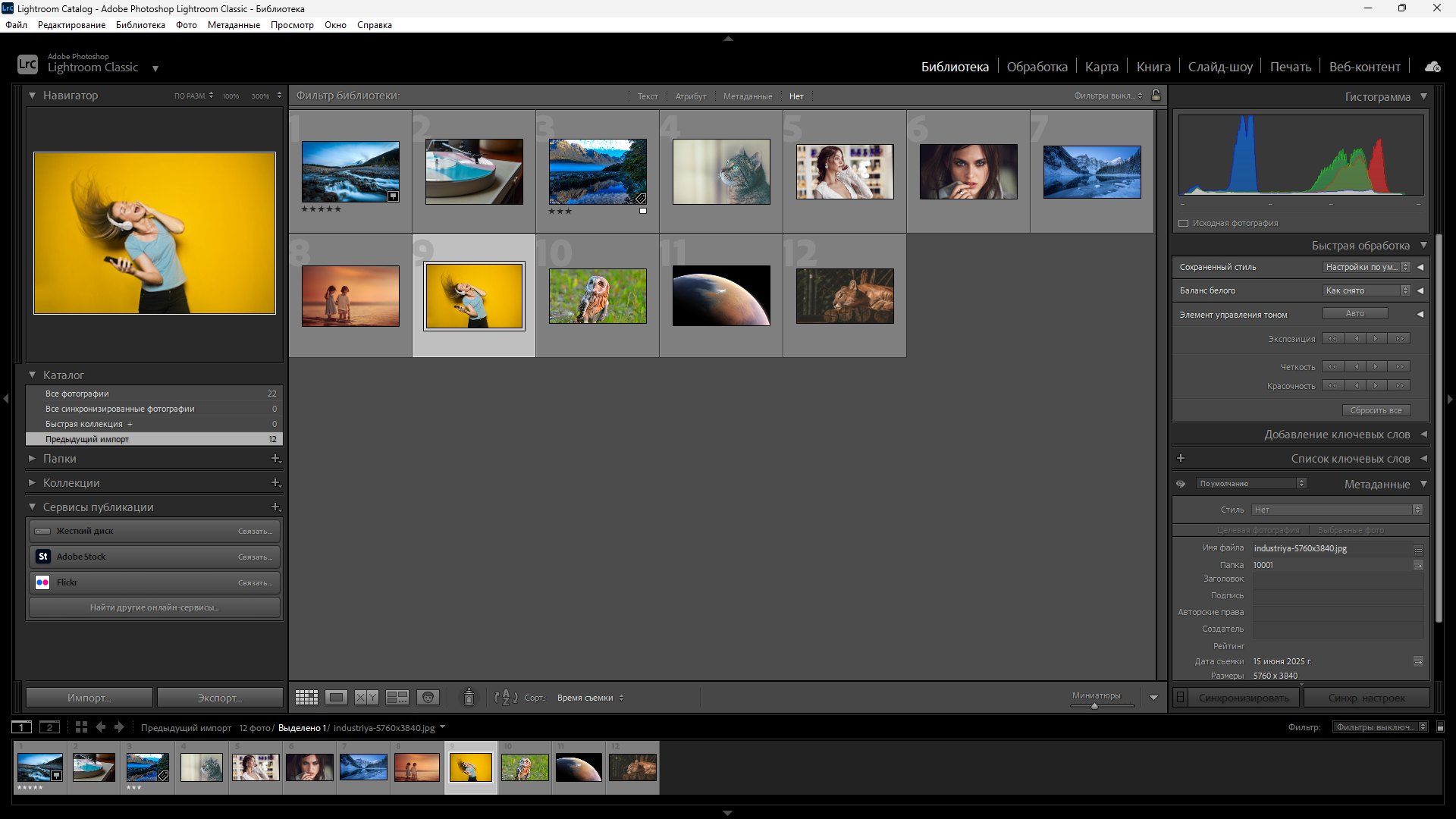This screenshot has height=819, width=1456.
Task: Collapse the Каталог panel
Action: pyautogui.click(x=32, y=375)
